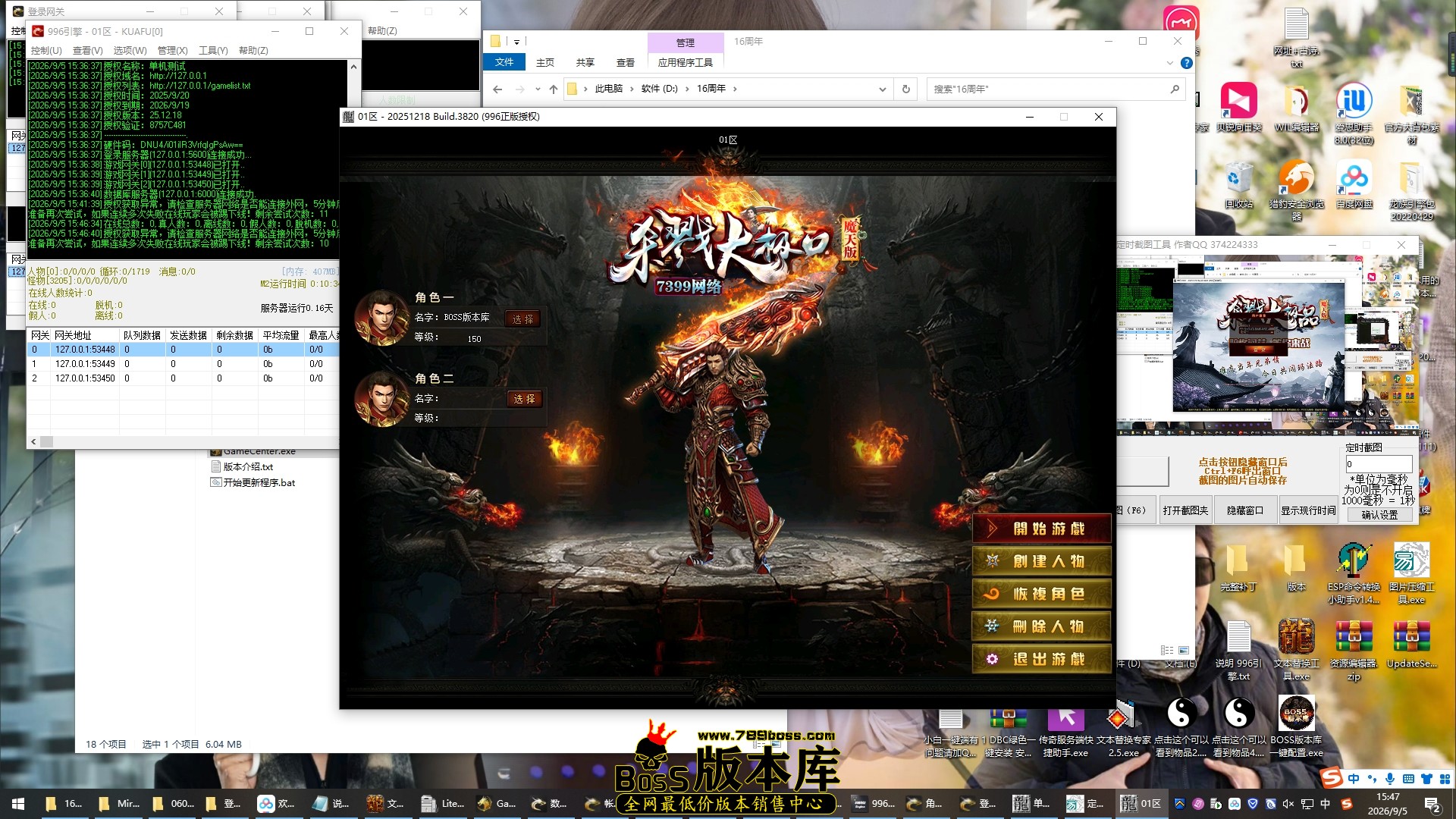Click 确认设置 in screenshot tool
The height and width of the screenshot is (819, 1456).
click(1379, 515)
